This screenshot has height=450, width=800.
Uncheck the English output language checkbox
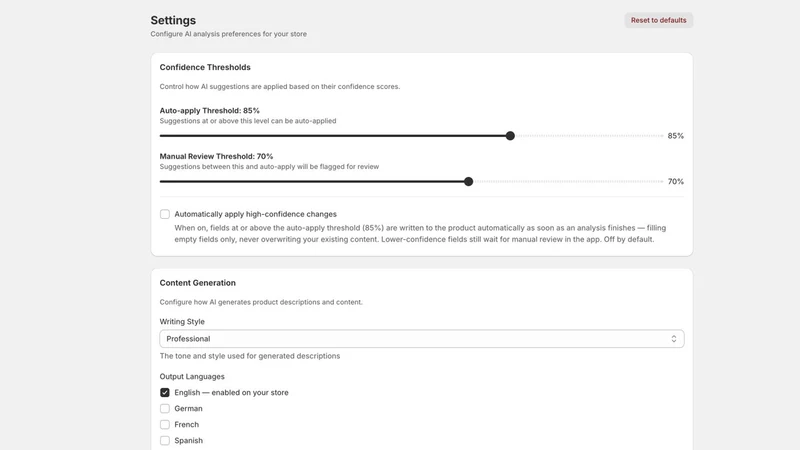tap(165, 392)
